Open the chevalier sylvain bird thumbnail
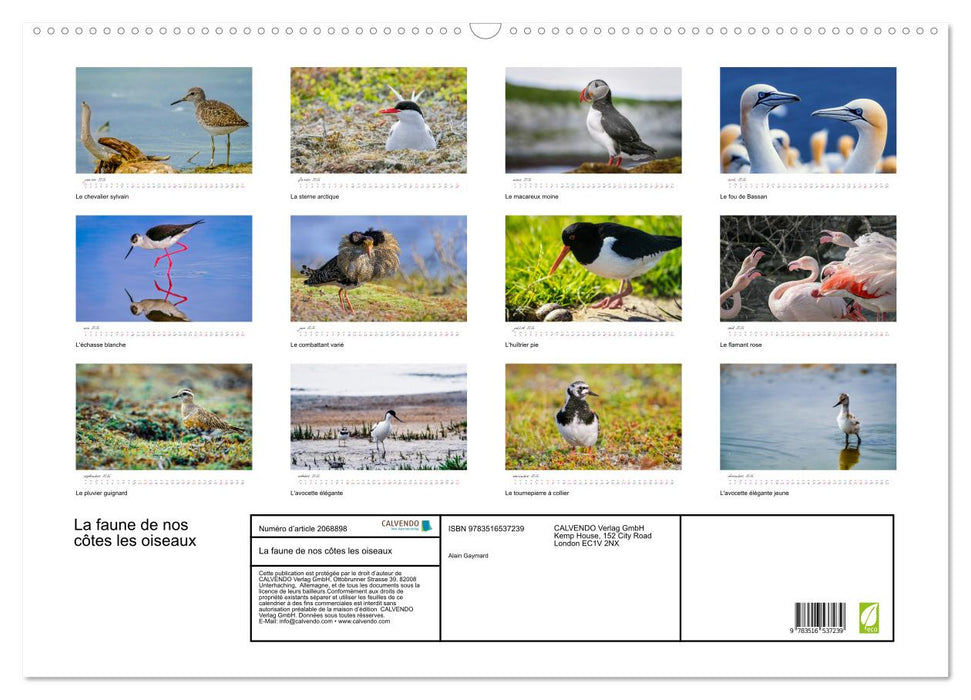 click(165, 120)
